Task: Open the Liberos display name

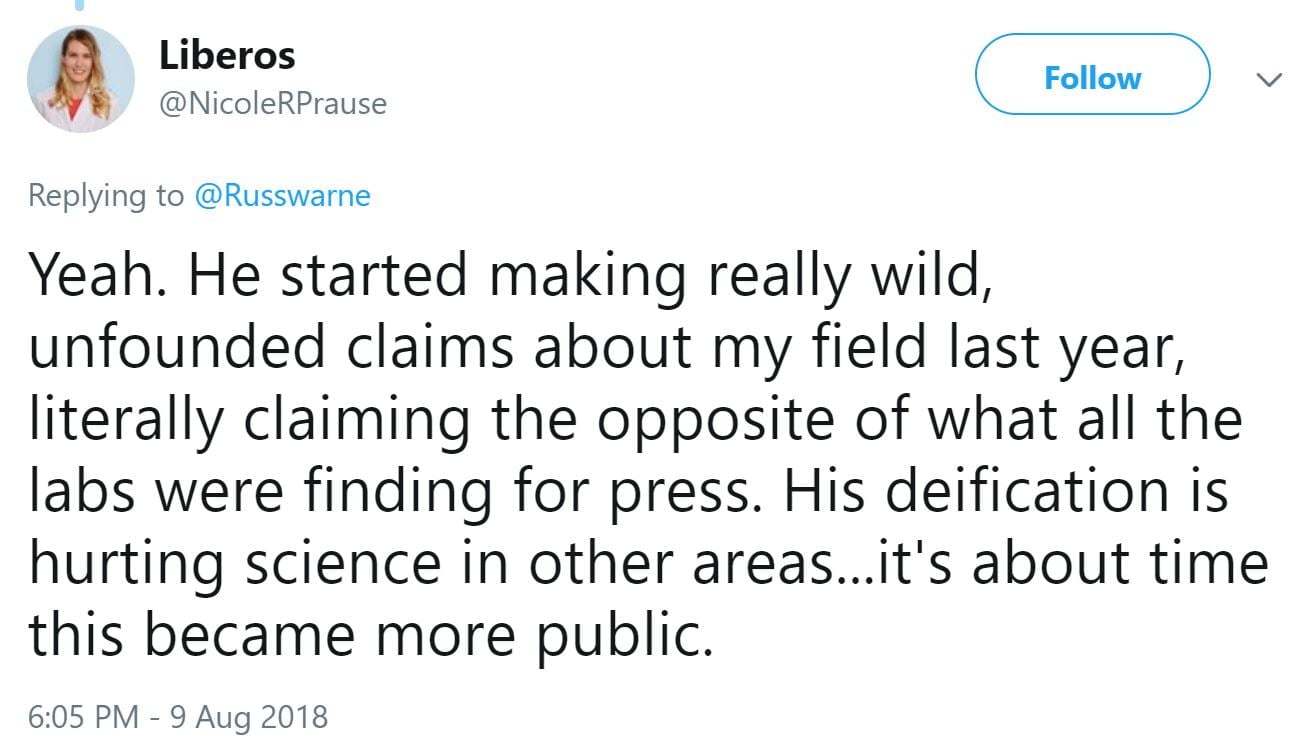Action: pyautogui.click(x=227, y=56)
